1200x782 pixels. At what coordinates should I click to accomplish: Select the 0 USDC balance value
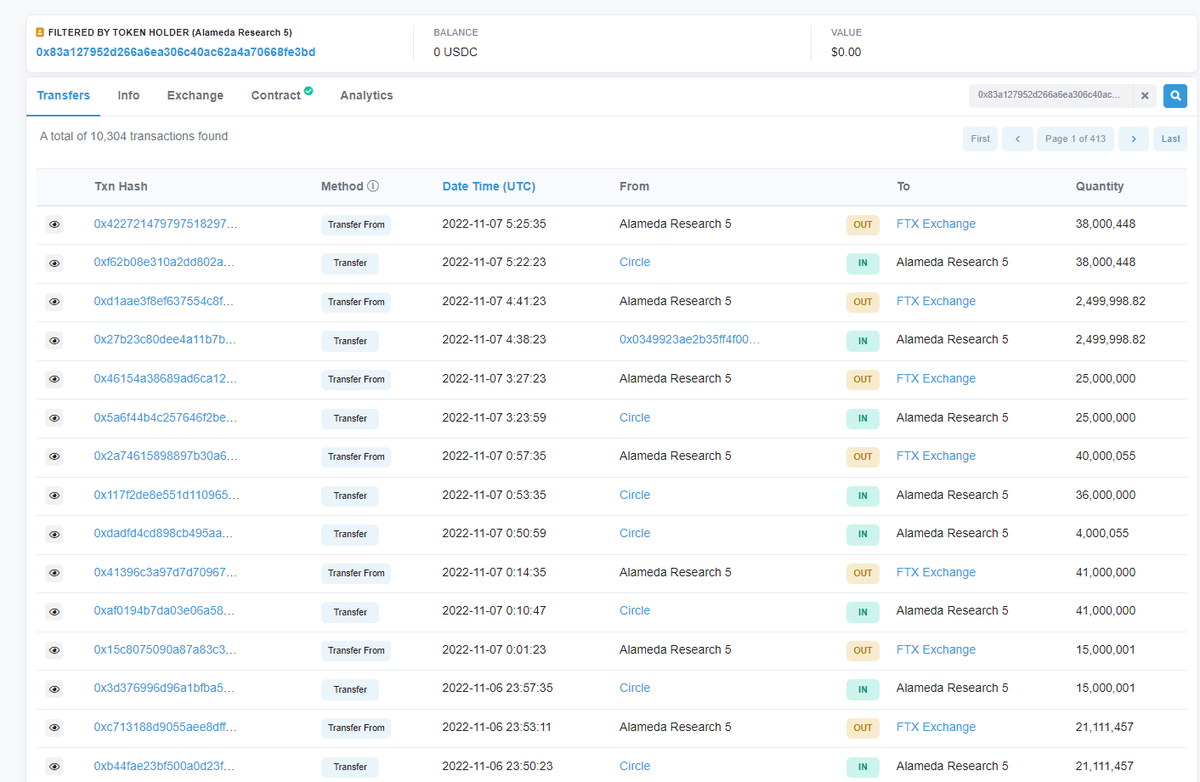tap(455, 52)
